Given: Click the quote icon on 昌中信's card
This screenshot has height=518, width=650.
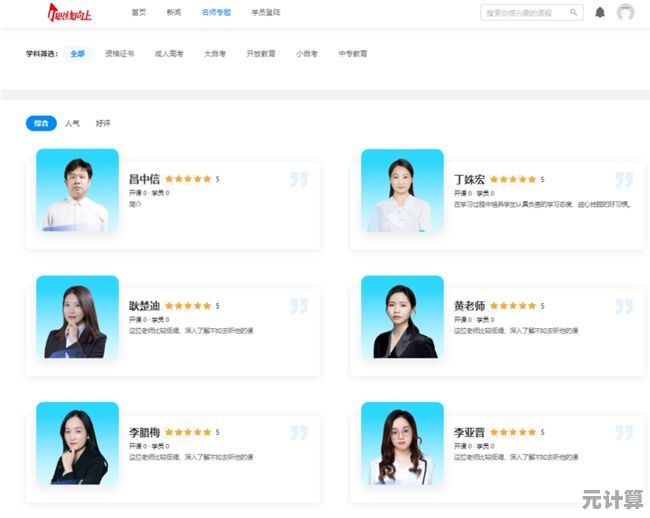Looking at the screenshot, I should [x=299, y=180].
